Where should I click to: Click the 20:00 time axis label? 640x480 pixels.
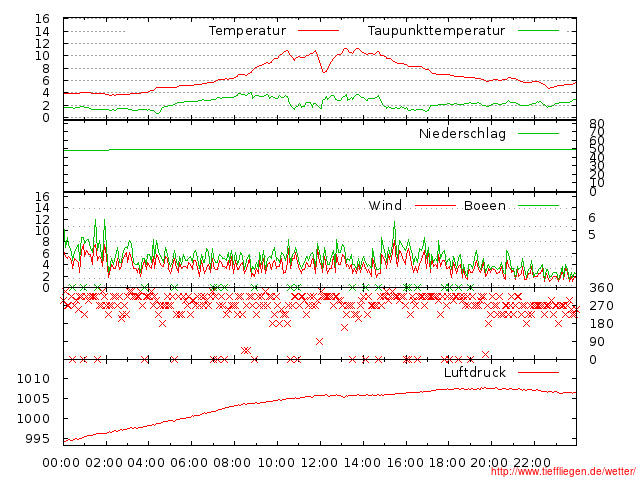coord(489,462)
